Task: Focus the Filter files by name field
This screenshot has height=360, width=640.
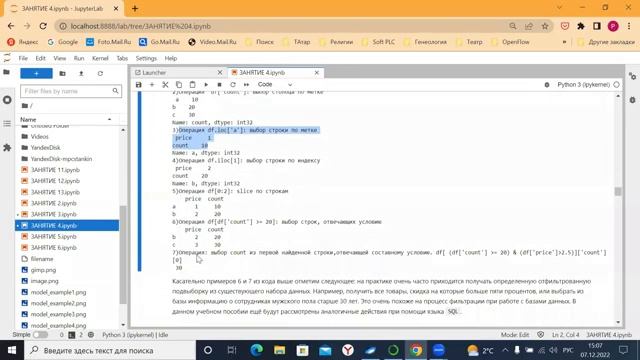Action: pos(71,91)
